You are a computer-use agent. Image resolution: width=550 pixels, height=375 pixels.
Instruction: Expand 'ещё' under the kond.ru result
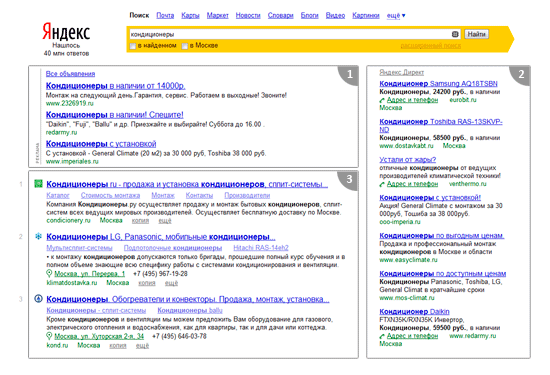(142, 346)
